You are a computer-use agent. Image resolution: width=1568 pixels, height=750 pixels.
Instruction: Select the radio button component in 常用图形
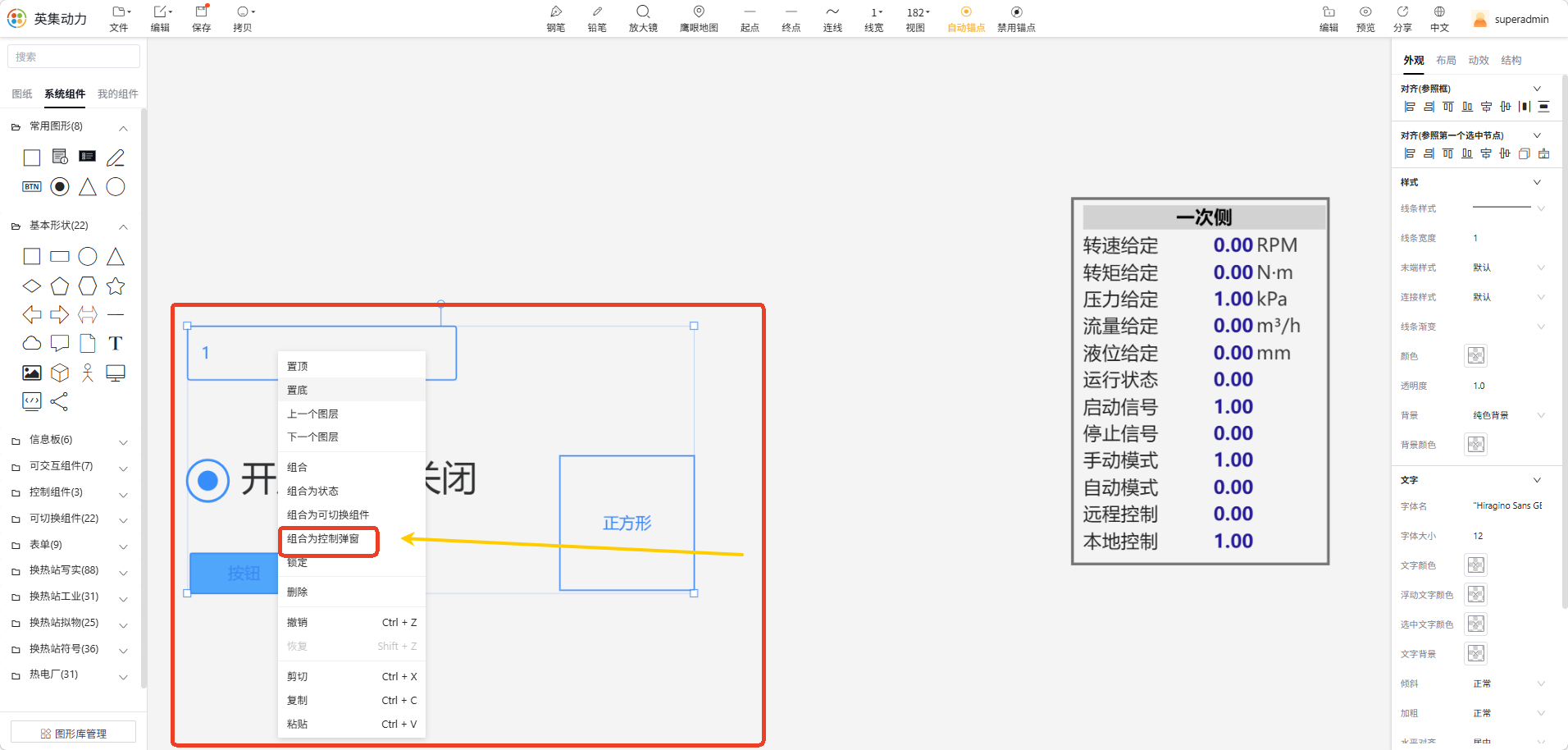60,187
